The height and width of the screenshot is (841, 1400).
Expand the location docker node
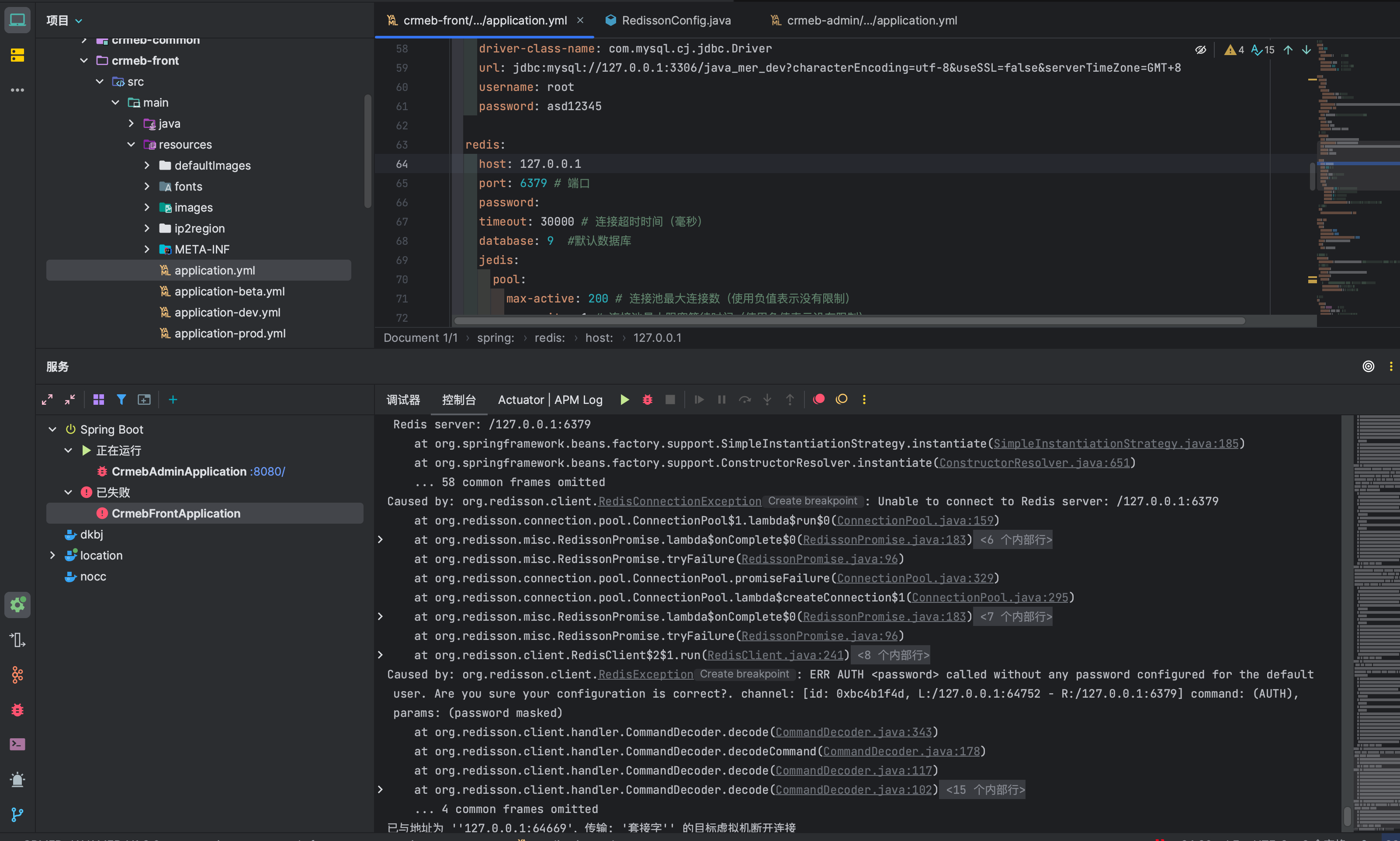click(x=53, y=555)
